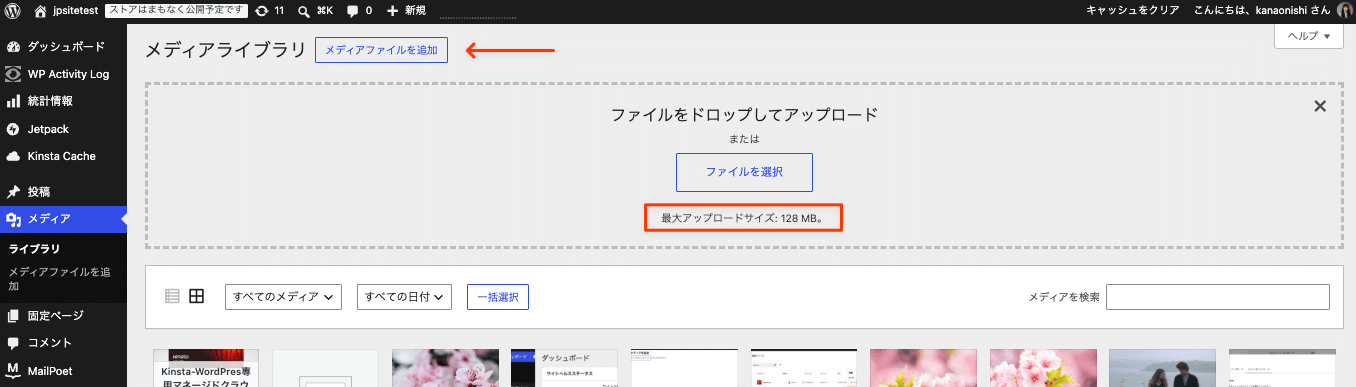1356x387 pixels.
Task: Click the メディアファイルを追加 button beside the title
Action: (381, 50)
